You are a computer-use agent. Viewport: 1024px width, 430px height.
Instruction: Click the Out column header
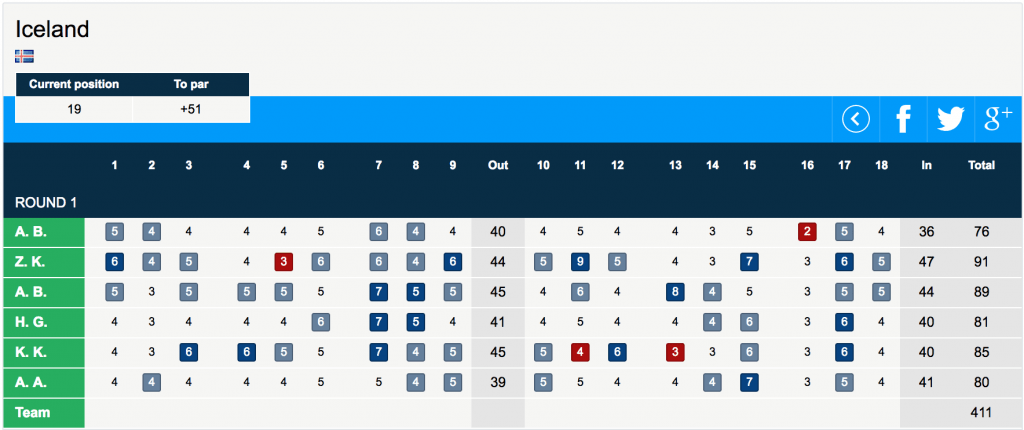point(498,165)
